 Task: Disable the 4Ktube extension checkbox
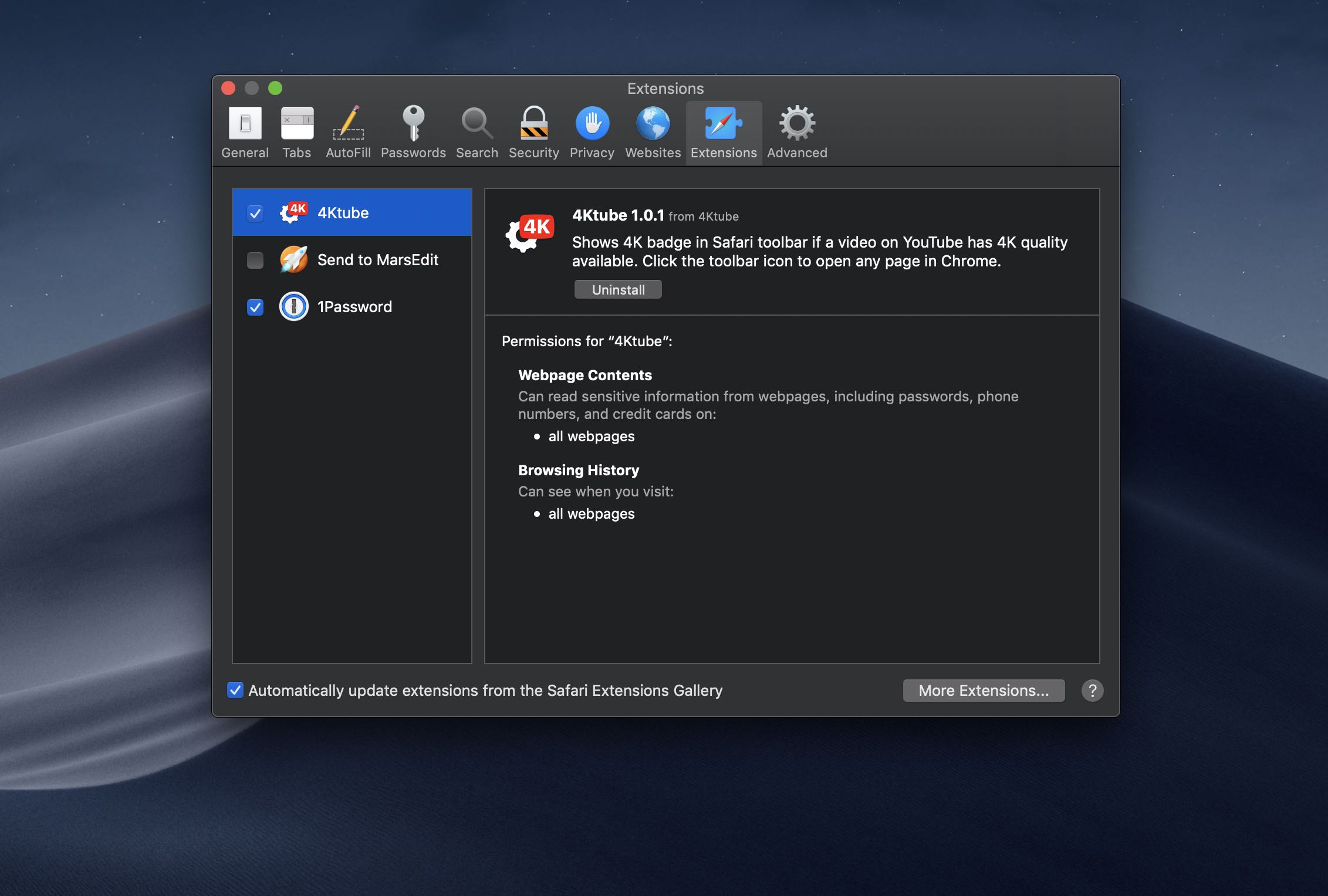click(x=255, y=213)
